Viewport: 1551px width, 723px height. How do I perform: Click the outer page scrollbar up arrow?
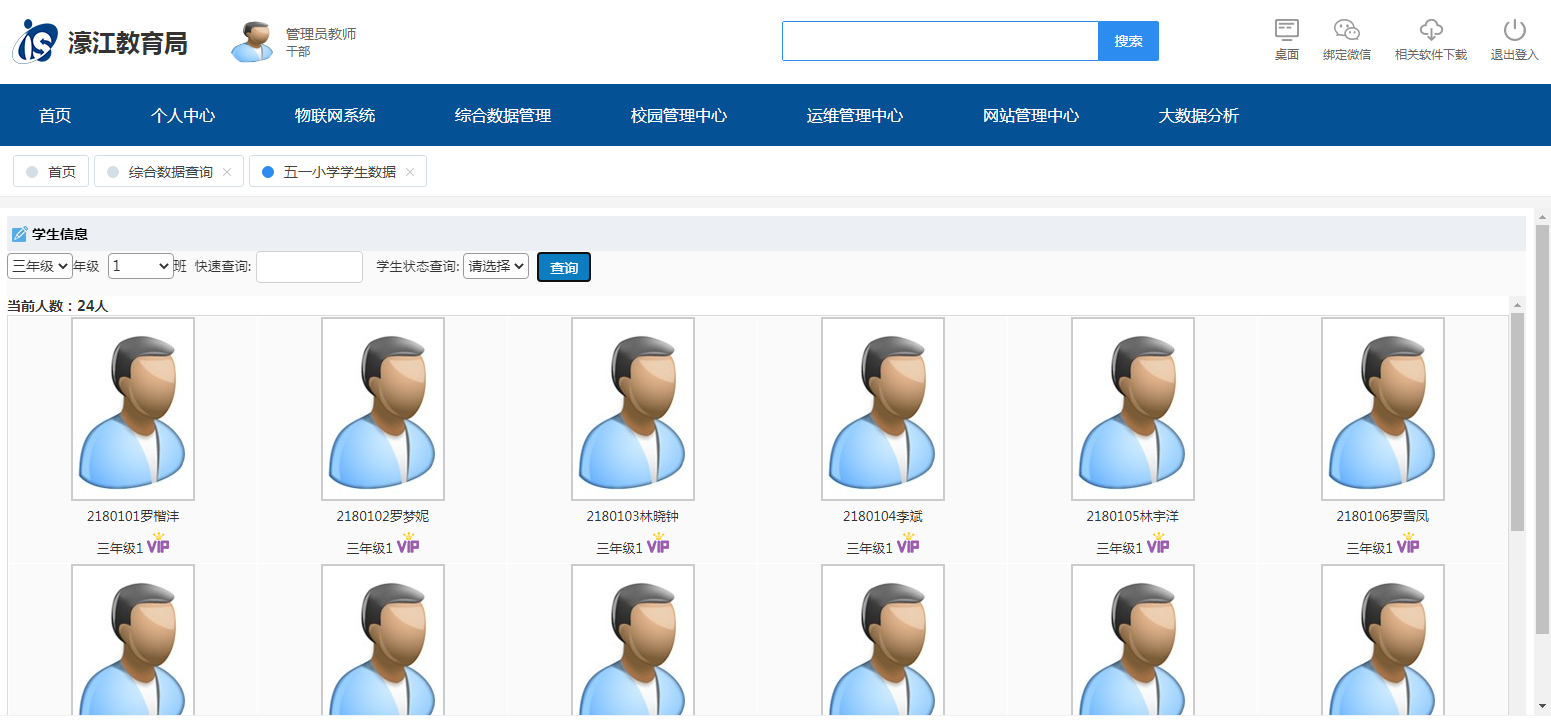click(1542, 216)
